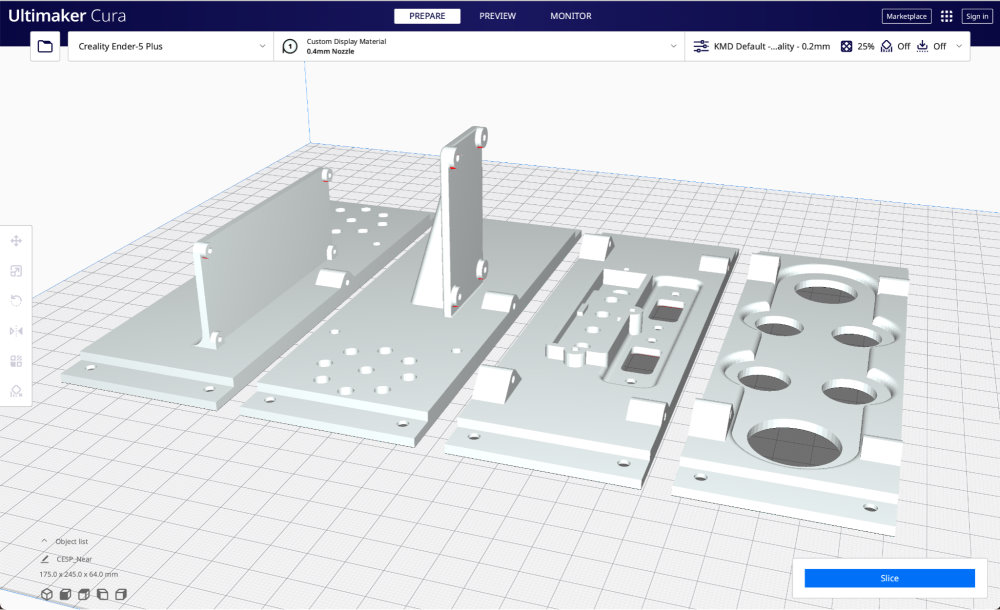Collapse the Object list
1000x610 pixels.
[x=45, y=541]
